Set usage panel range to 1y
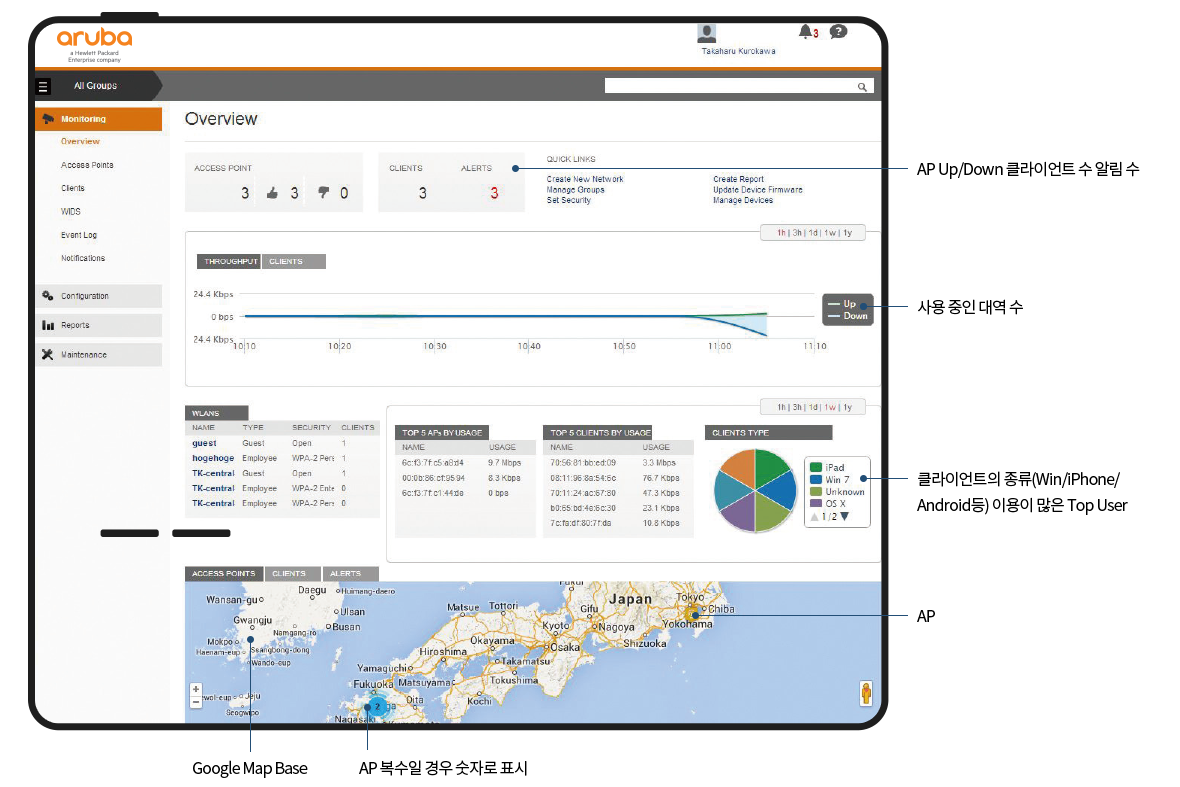1180x787 pixels. [x=847, y=407]
